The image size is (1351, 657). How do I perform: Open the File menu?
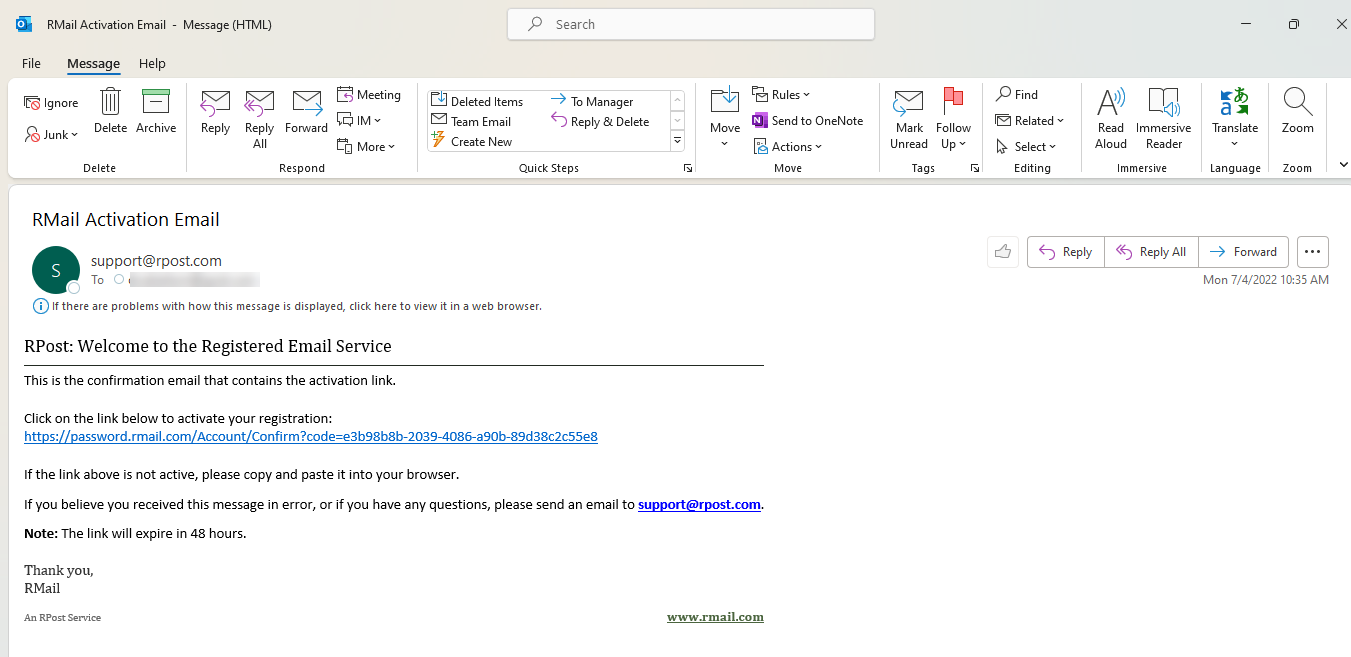(31, 63)
